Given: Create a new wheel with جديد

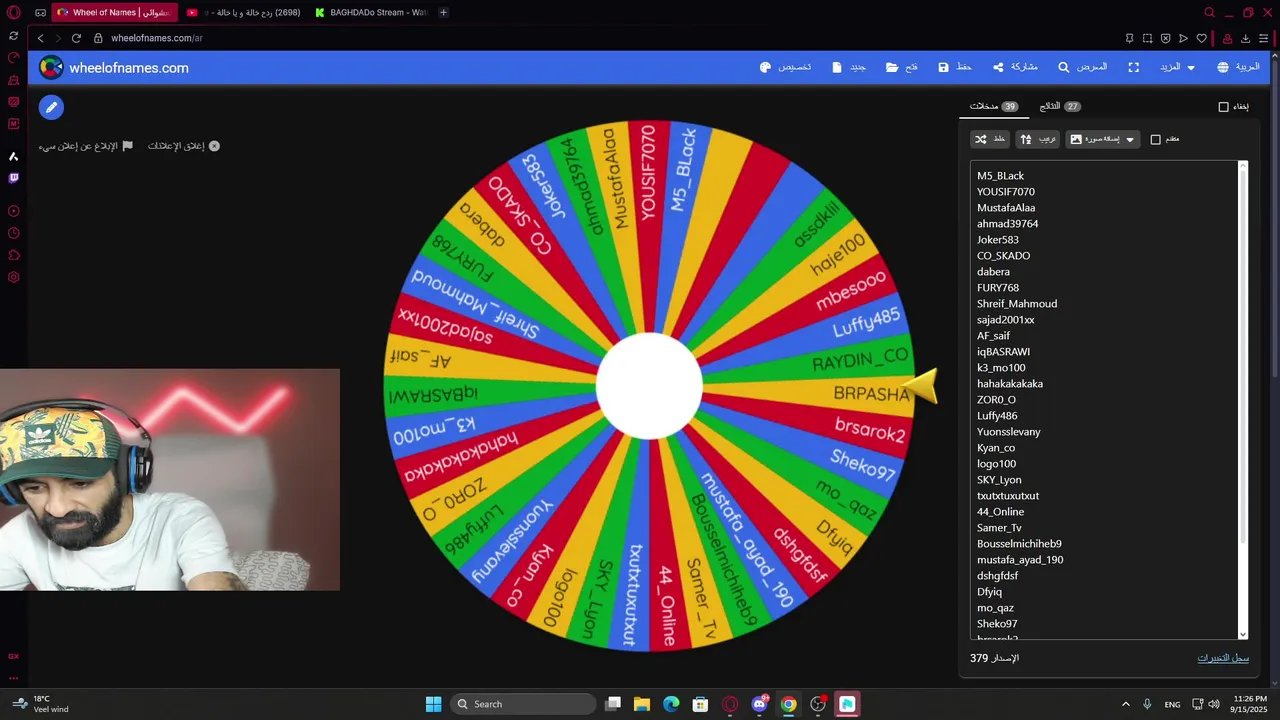Looking at the screenshot, I should (x=847, y=67).
